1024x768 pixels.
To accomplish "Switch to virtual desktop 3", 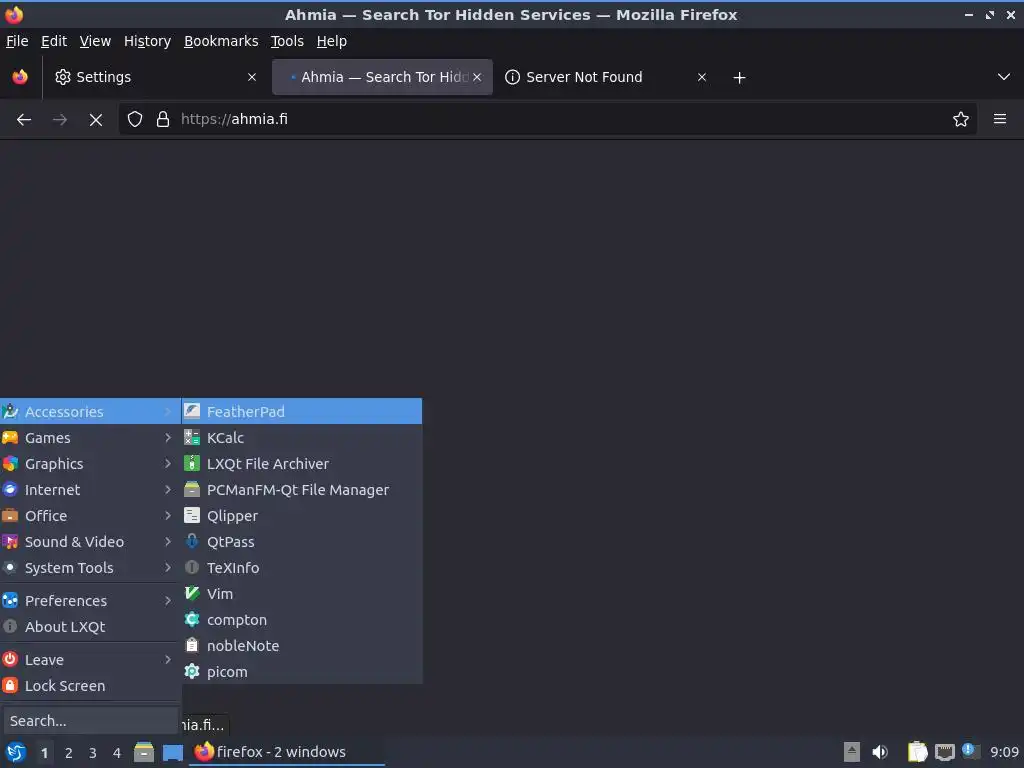I will (93, 753).
